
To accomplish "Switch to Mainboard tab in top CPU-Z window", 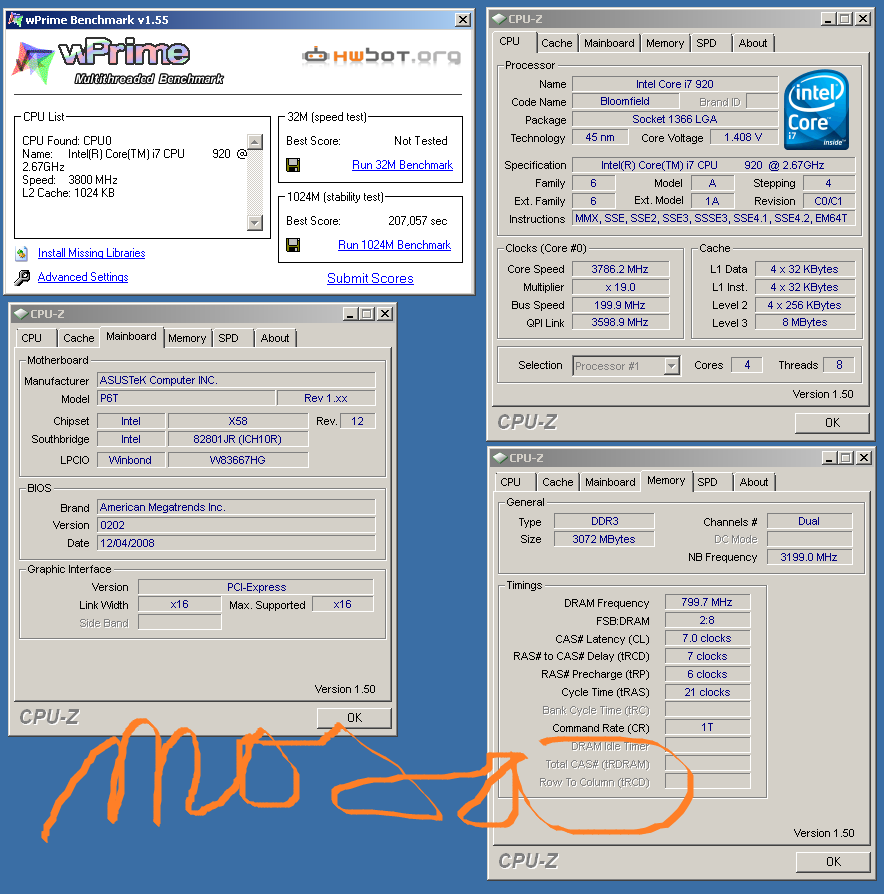I will point(609,43).
